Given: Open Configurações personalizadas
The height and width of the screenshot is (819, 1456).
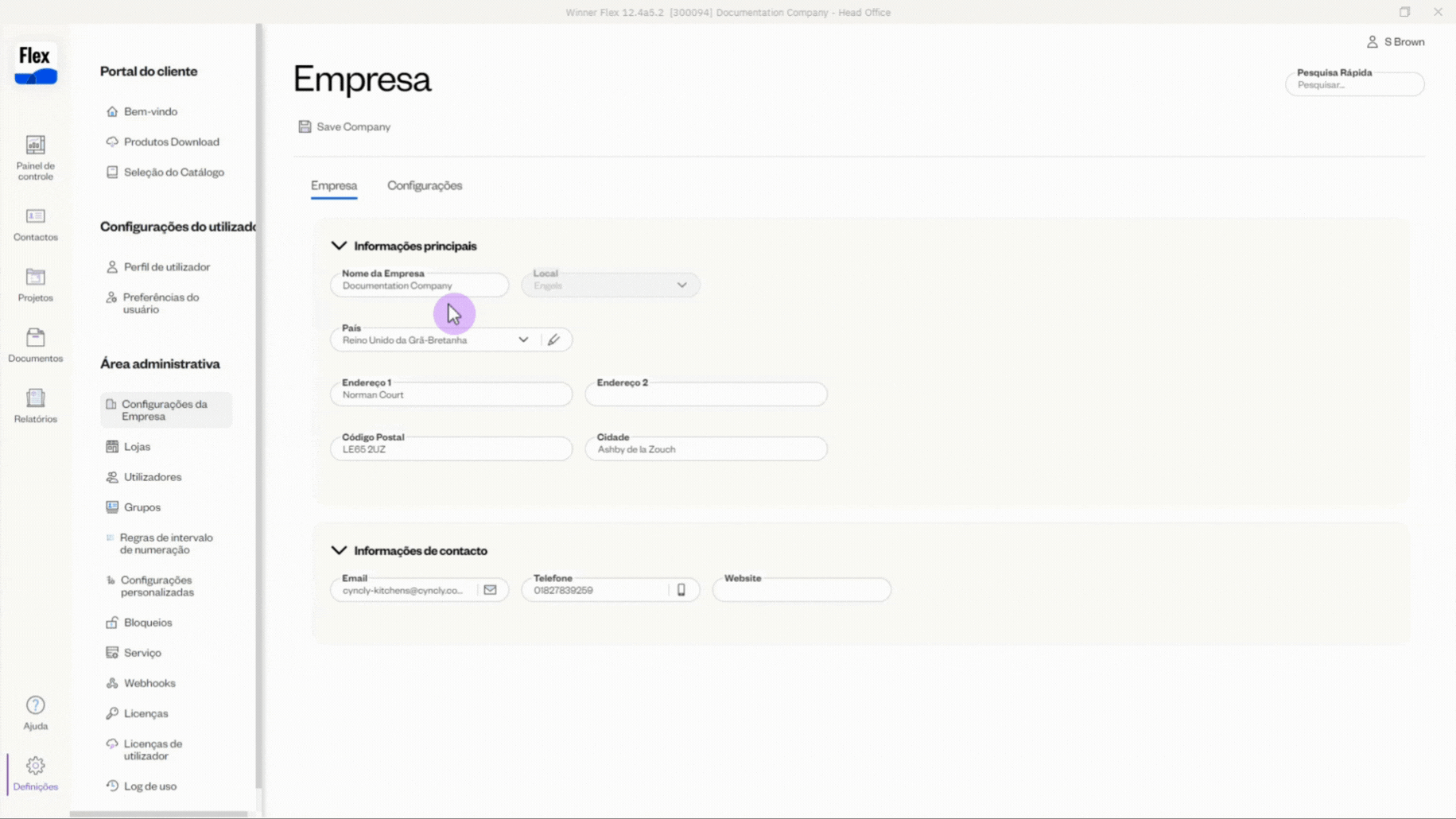Looking at the screenshot, I should tap(156, 586).
